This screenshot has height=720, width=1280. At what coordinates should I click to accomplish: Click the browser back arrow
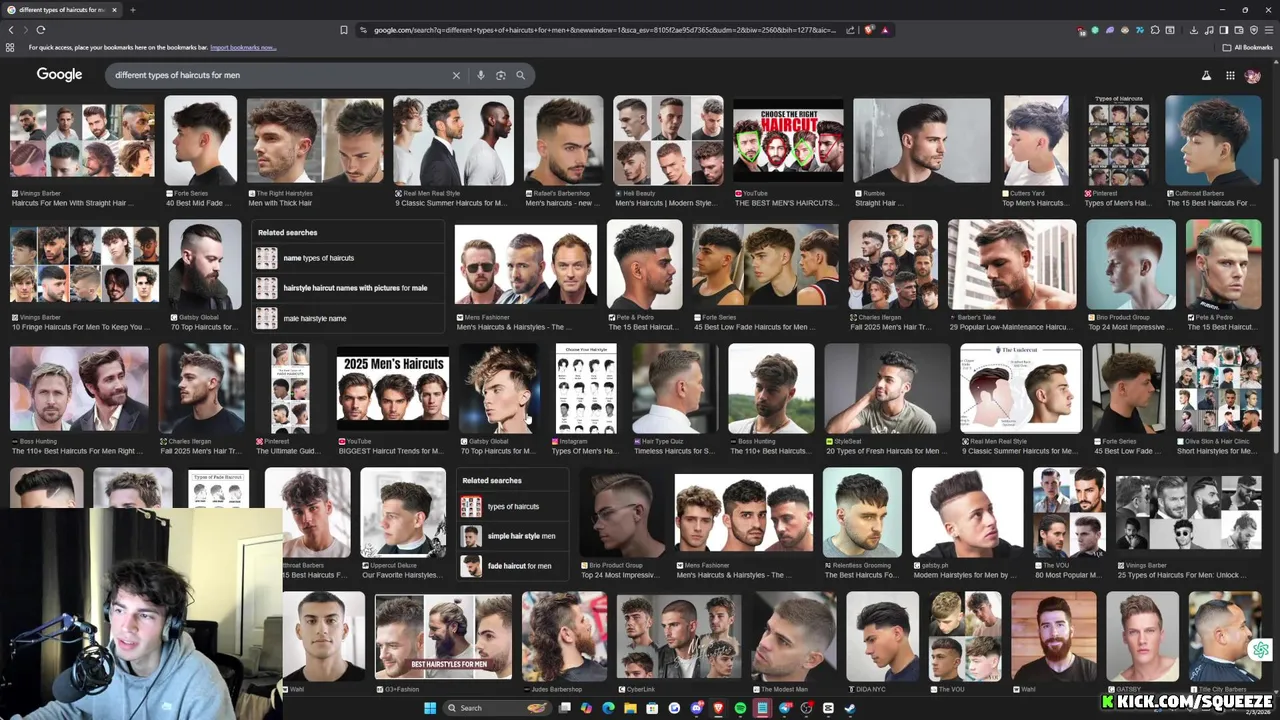point(11,30)
